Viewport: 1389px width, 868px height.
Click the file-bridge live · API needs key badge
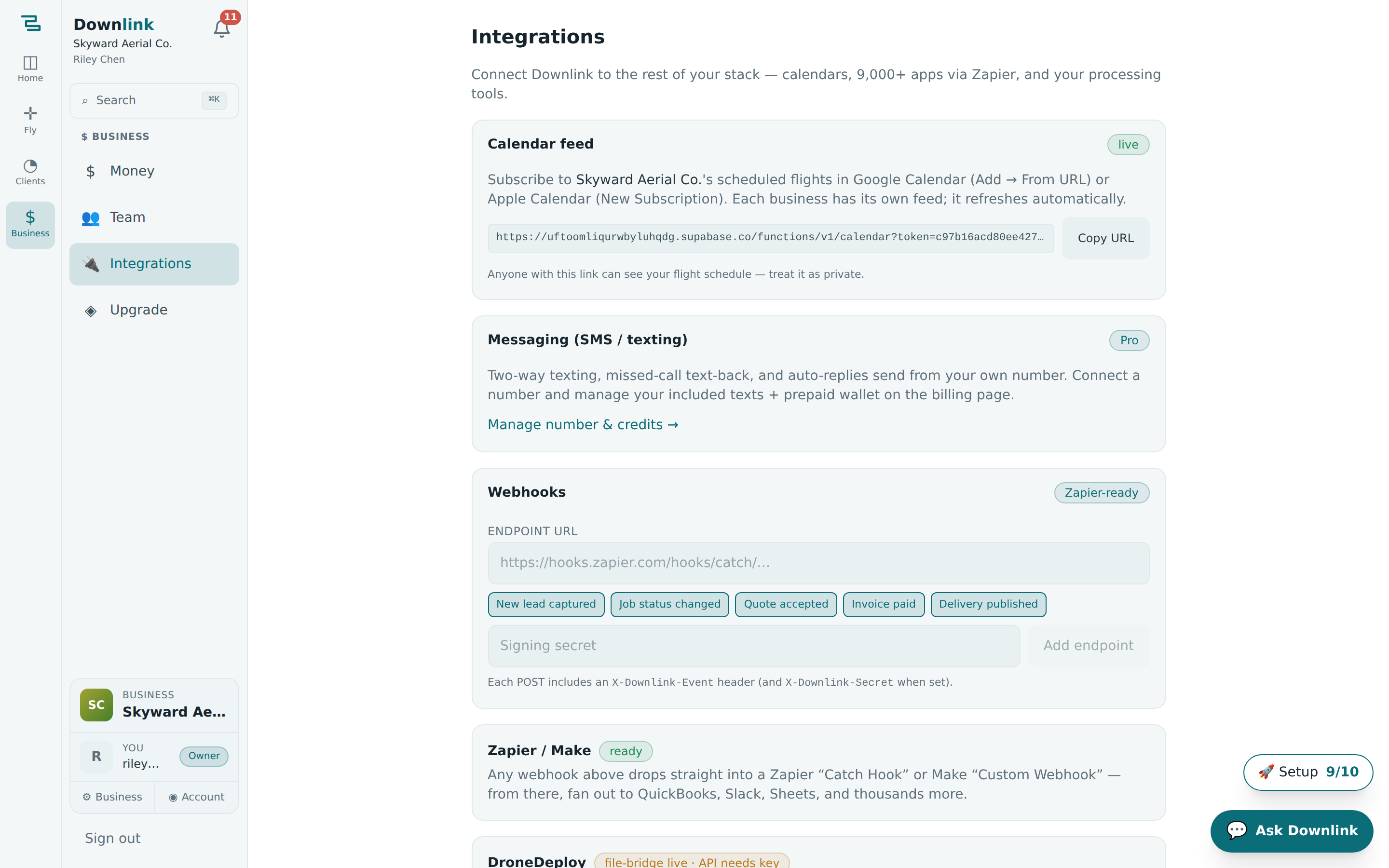tap(692, 861)
